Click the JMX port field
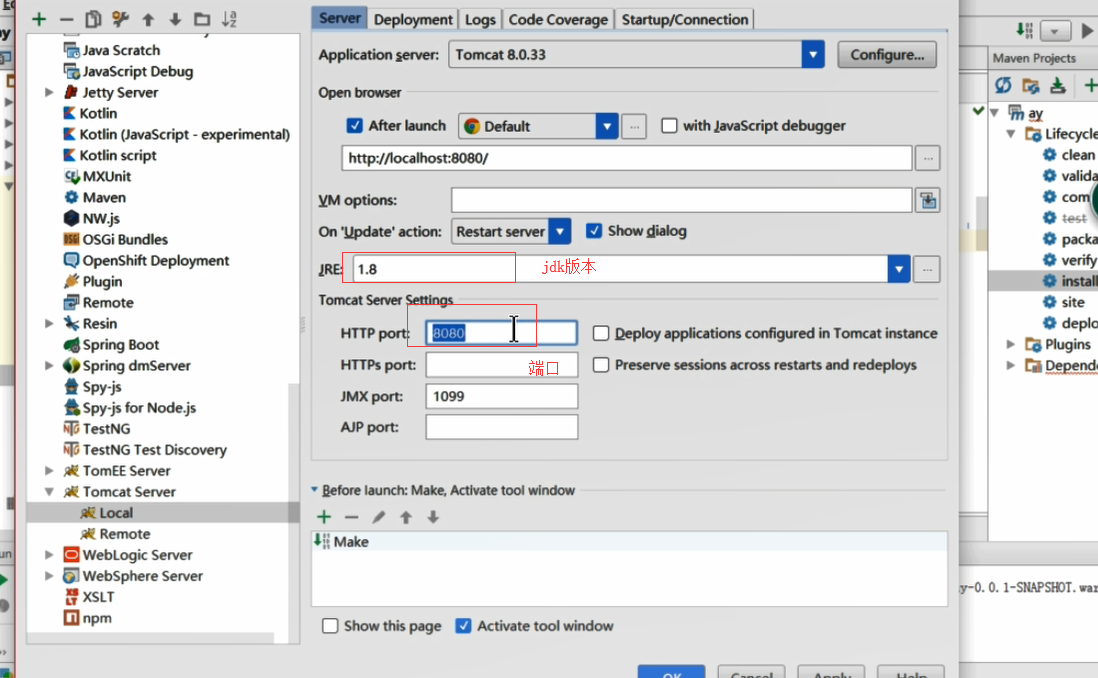 point(501,396)
